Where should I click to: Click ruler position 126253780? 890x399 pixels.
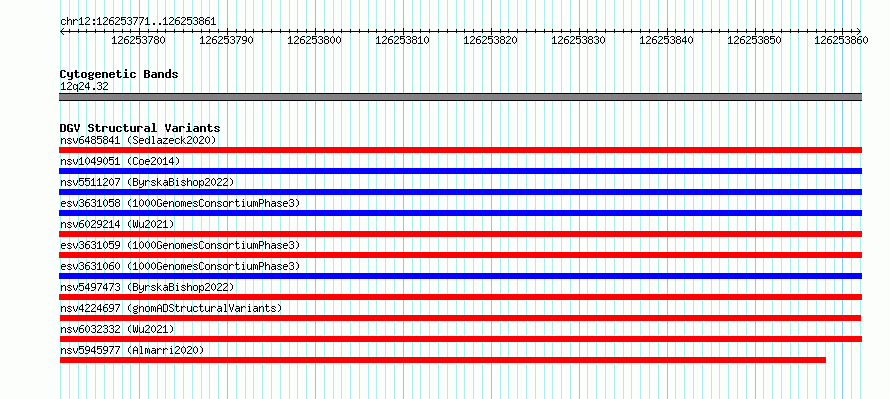pos(138,40)
